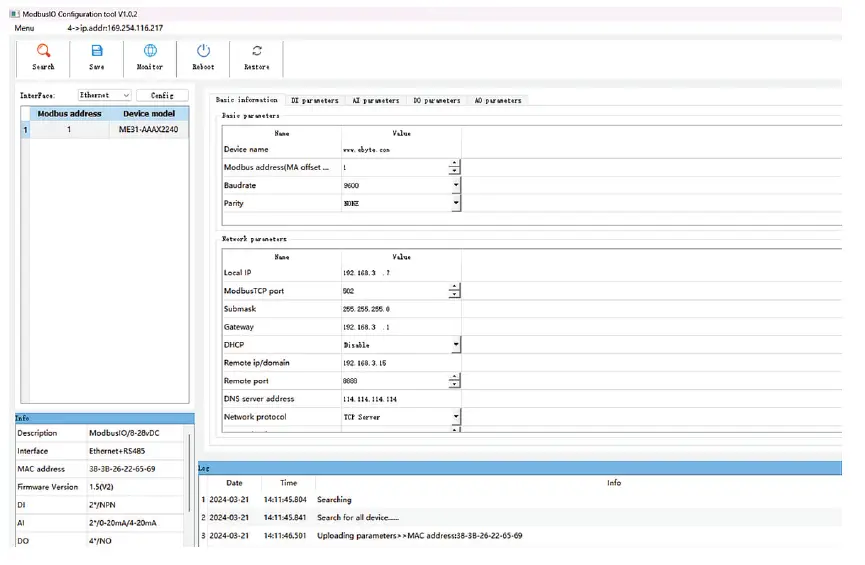Open the Network protocol TCP Server dropdown

tap(456, 417)
